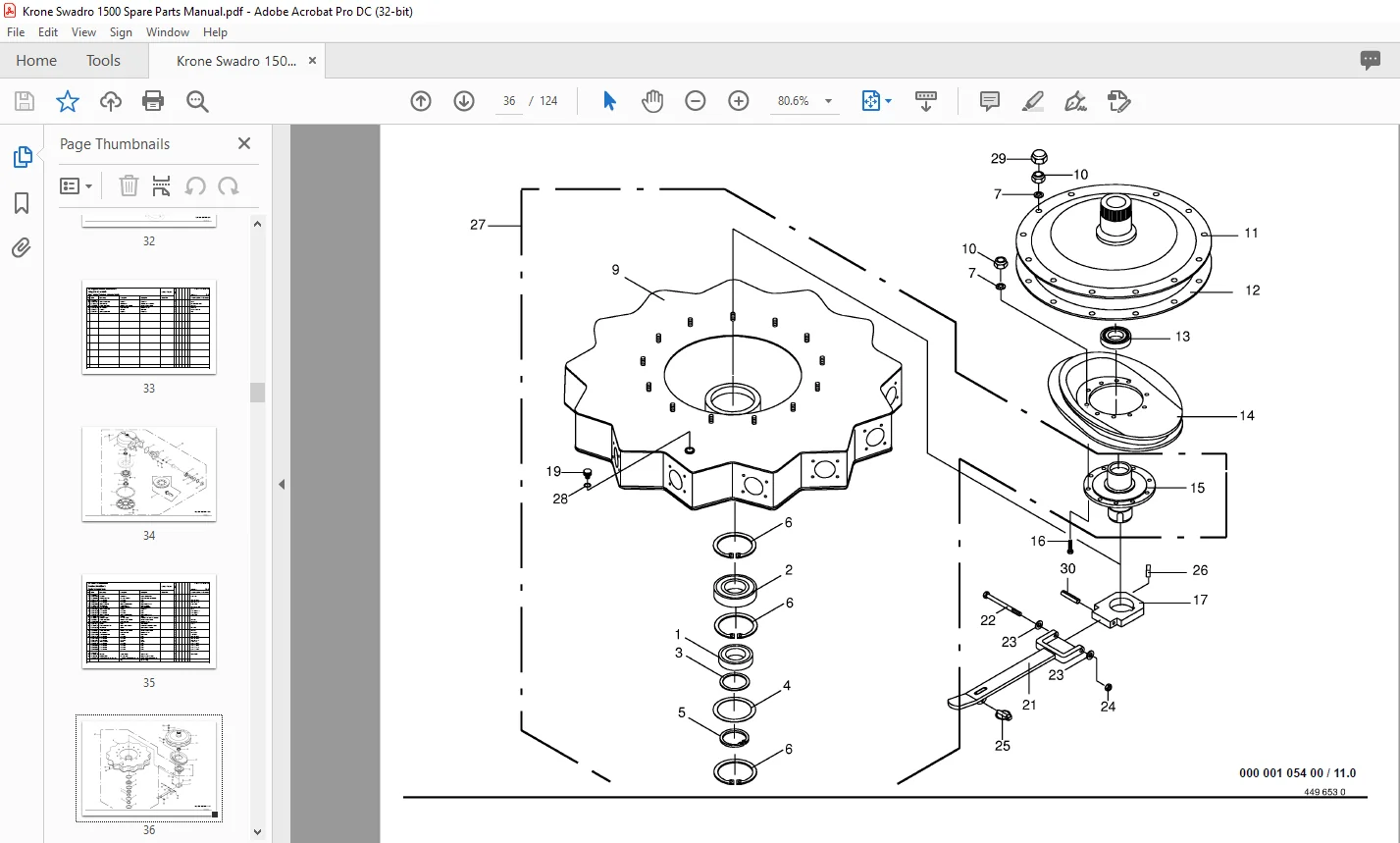The width and height of the screenshot is (1400, 843).
Task: Print the document with the printer icon
Action: coord(153,101)
